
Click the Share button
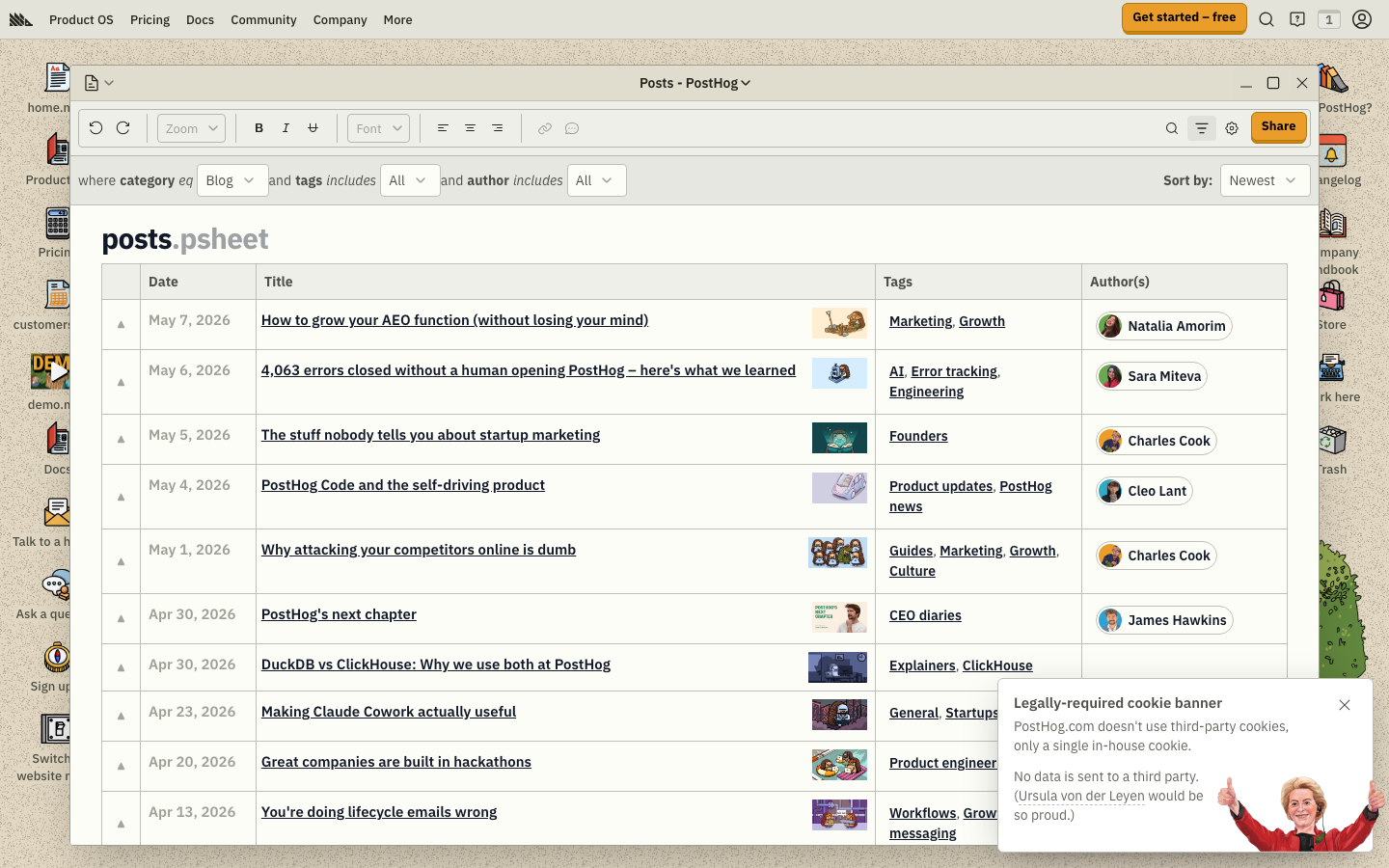pos(1279,126)
